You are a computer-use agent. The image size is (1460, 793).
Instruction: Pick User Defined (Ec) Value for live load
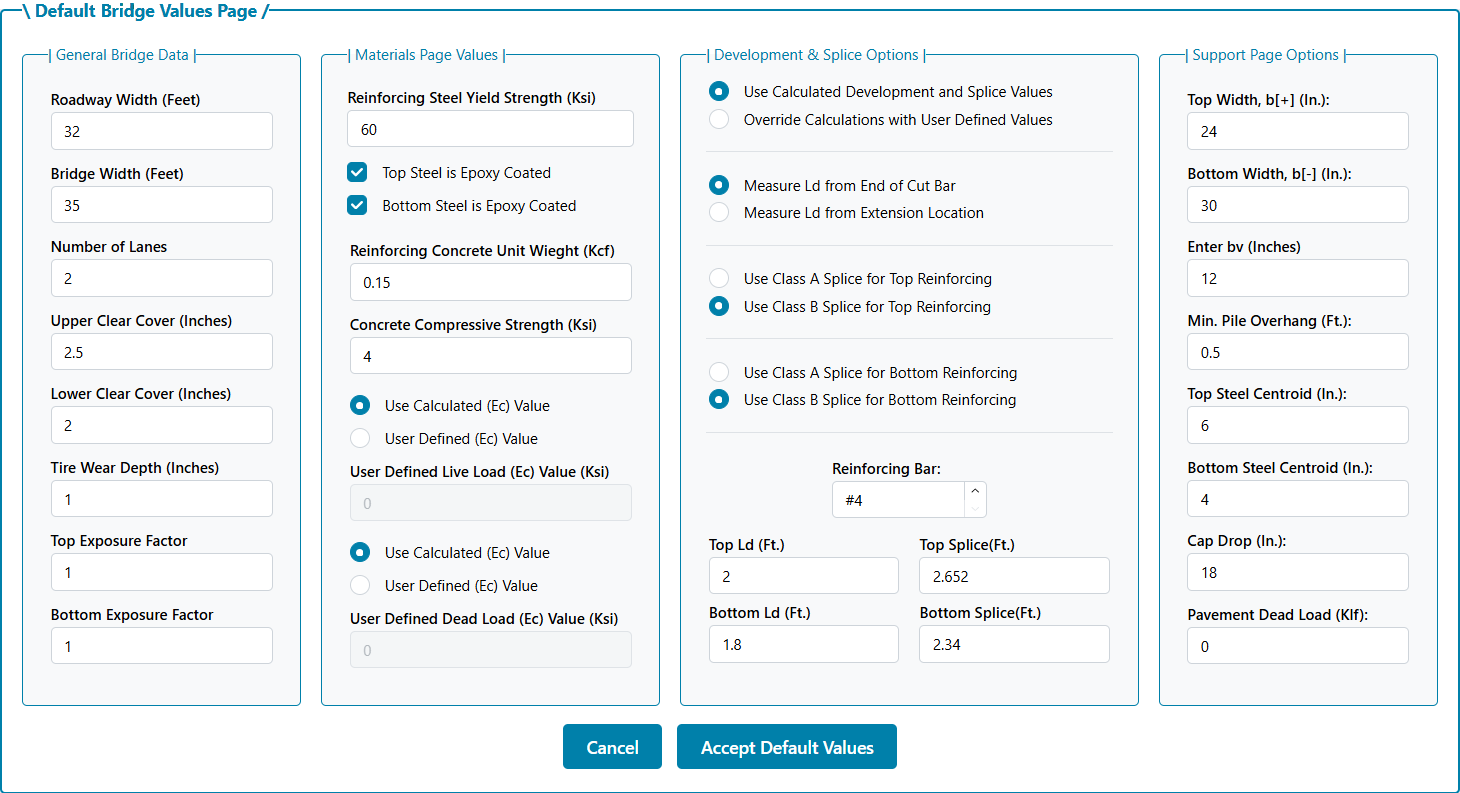[360, 439]
